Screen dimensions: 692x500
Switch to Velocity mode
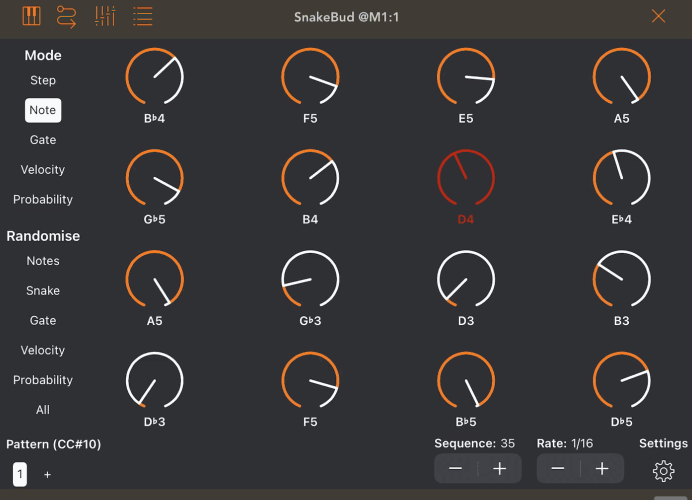(x=43, y=170)
